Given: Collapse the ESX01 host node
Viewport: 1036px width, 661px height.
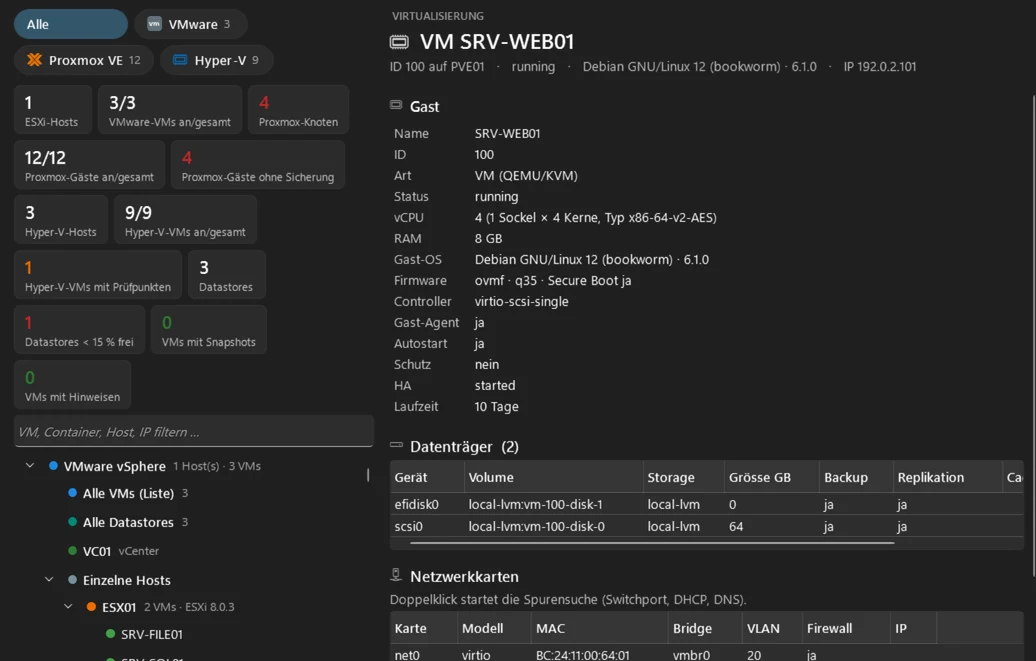Looking at the screenshot, I should 68,606.
